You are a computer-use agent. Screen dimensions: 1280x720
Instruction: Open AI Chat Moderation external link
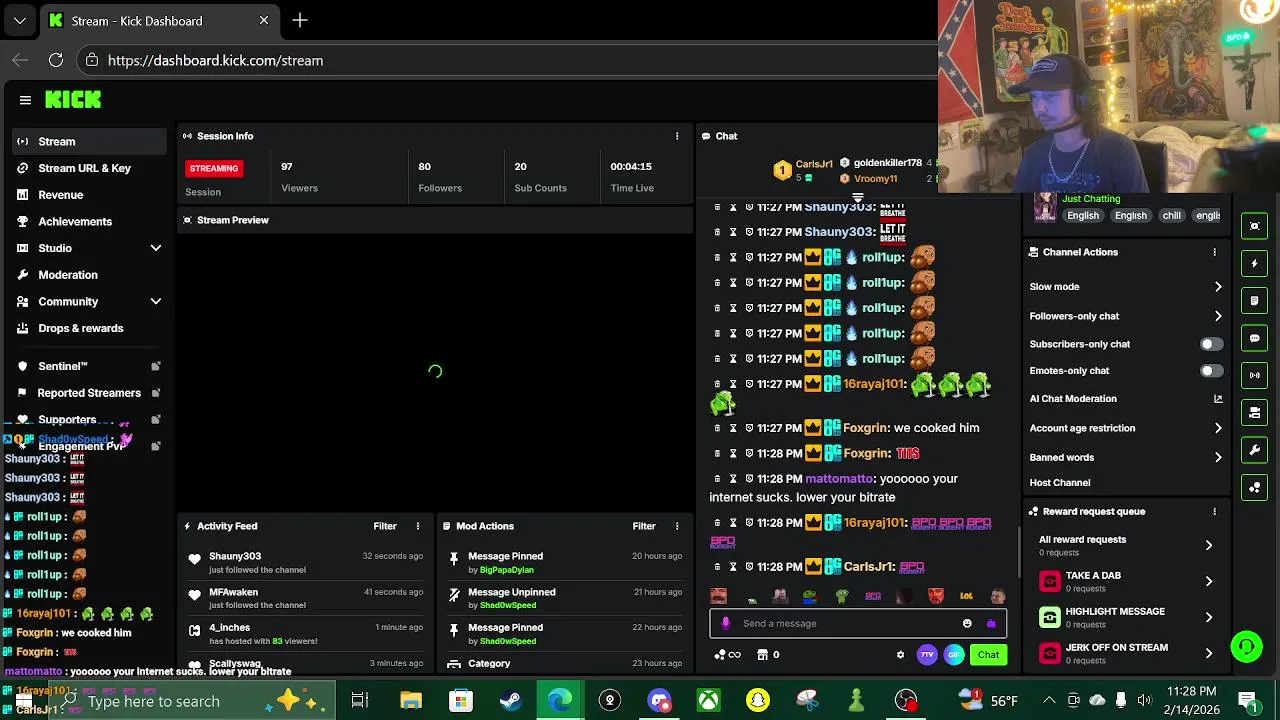(x=1218, y=399)
